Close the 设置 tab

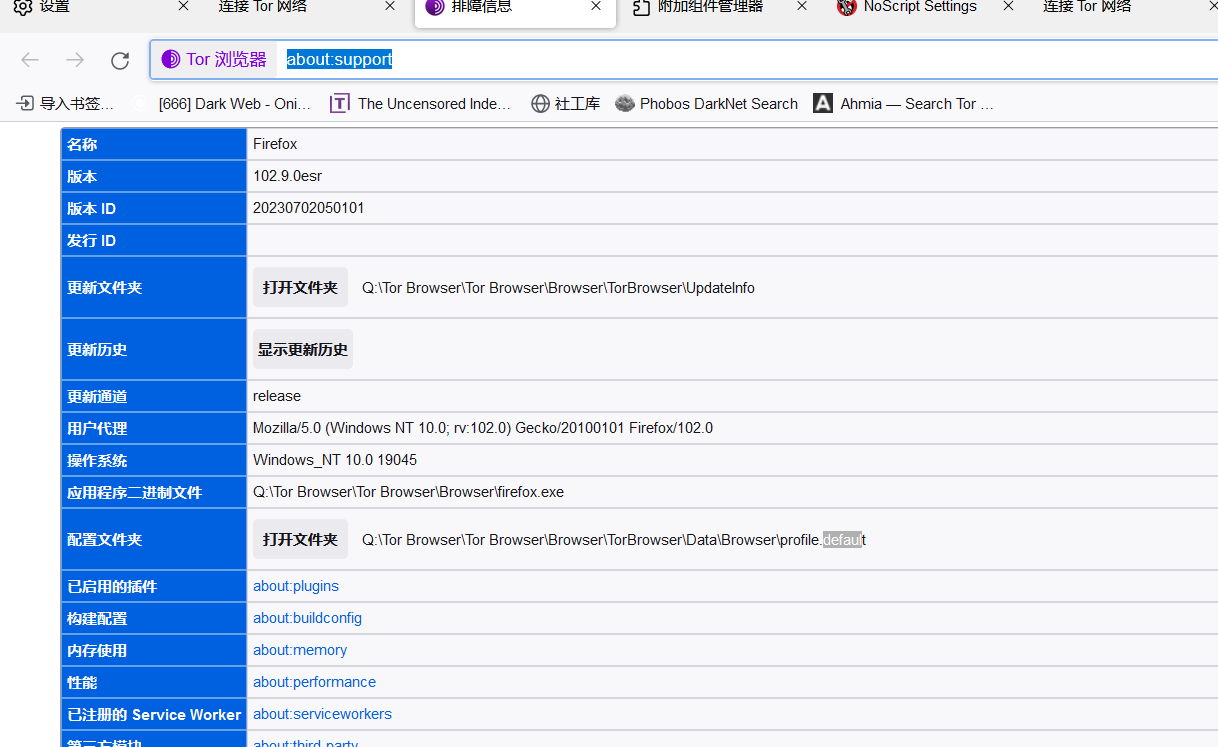tap(183, 6)
